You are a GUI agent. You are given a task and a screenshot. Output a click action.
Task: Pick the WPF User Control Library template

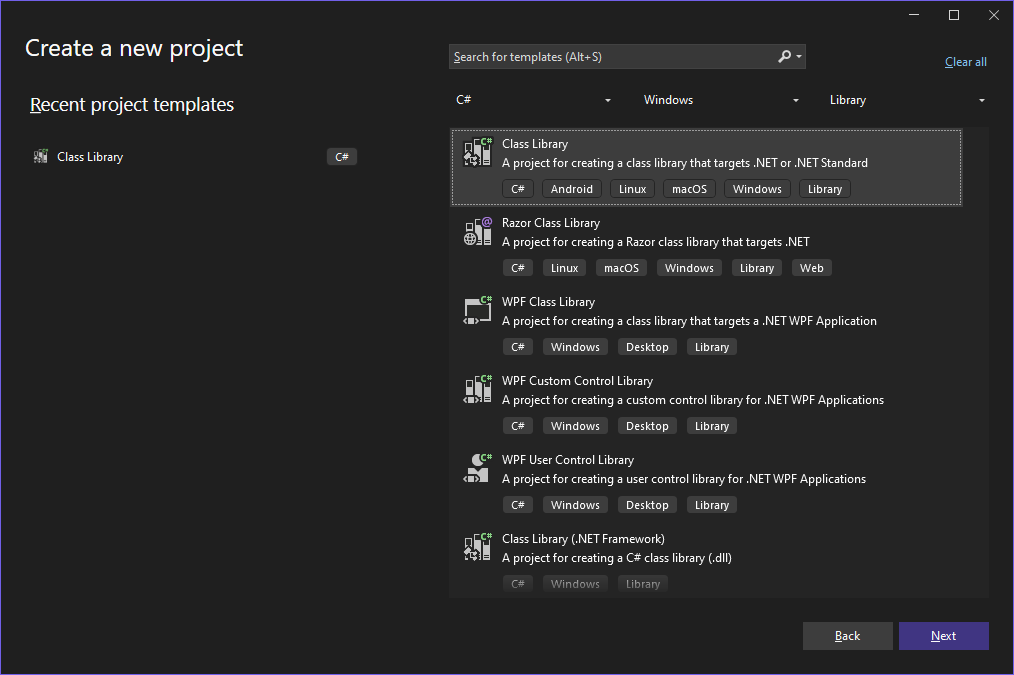click(x=706, y=482)
